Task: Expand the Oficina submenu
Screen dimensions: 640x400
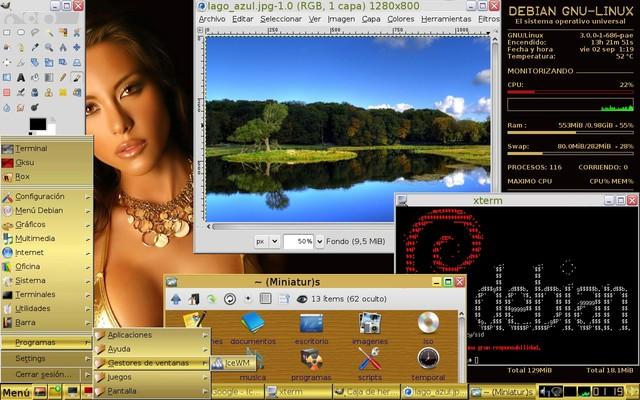Action: (x=47, y=267)
